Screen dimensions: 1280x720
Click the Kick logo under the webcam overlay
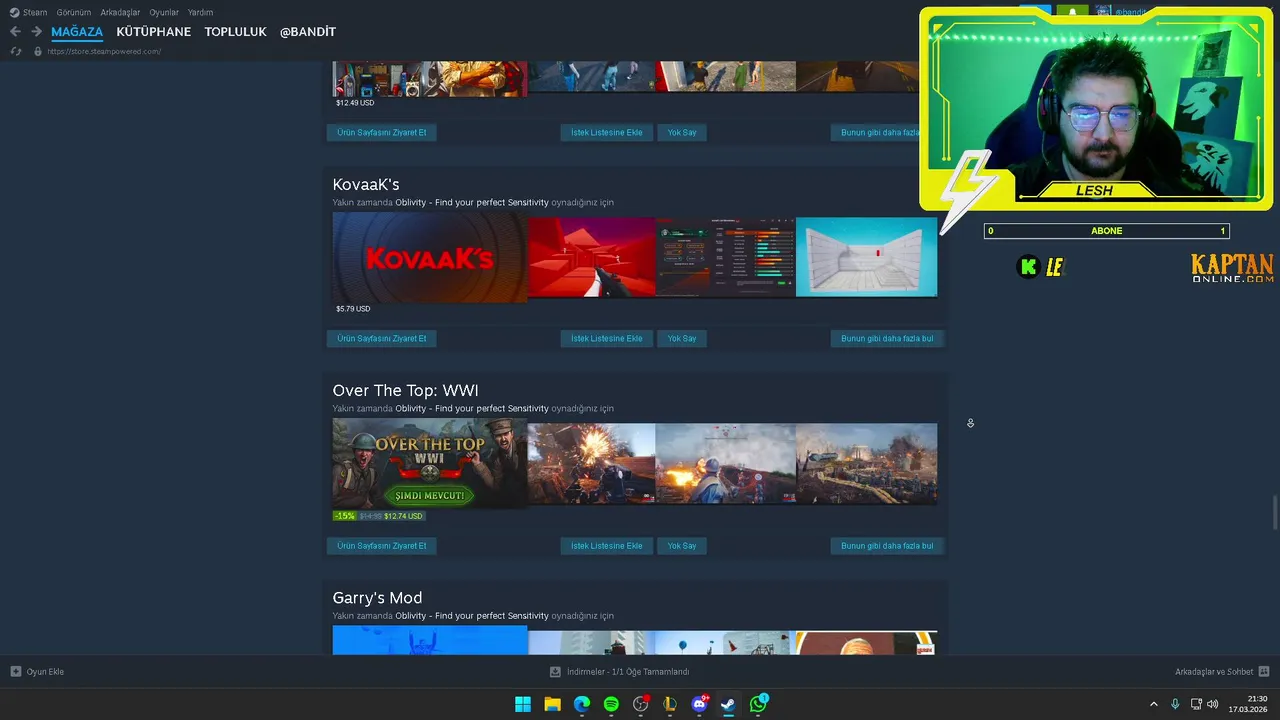click(x=1028, y=267)
